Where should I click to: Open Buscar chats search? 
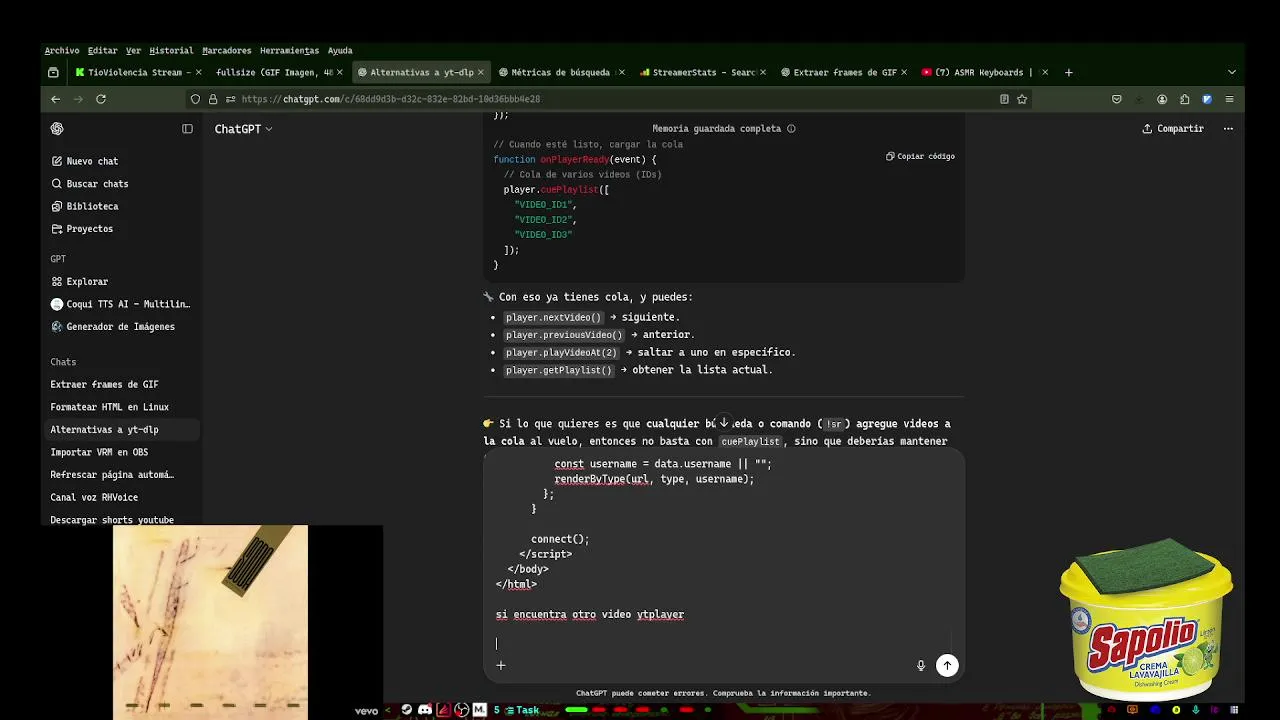89,184
